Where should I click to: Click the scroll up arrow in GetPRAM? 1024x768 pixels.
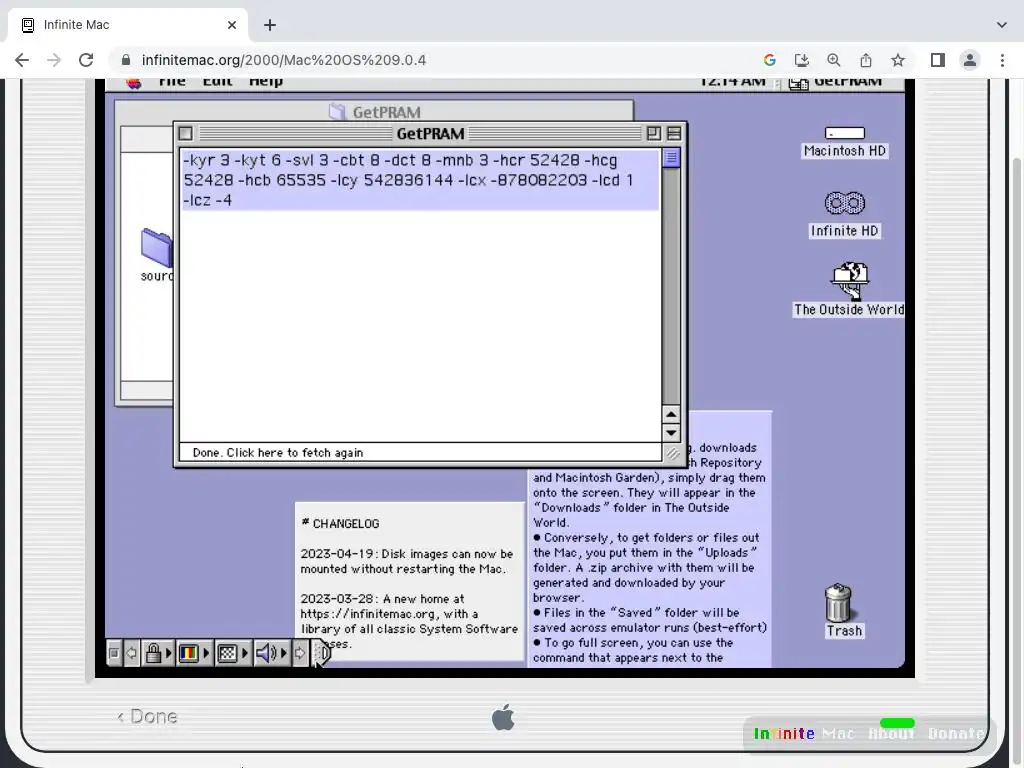pyautogui.click(x=671, y=415)
